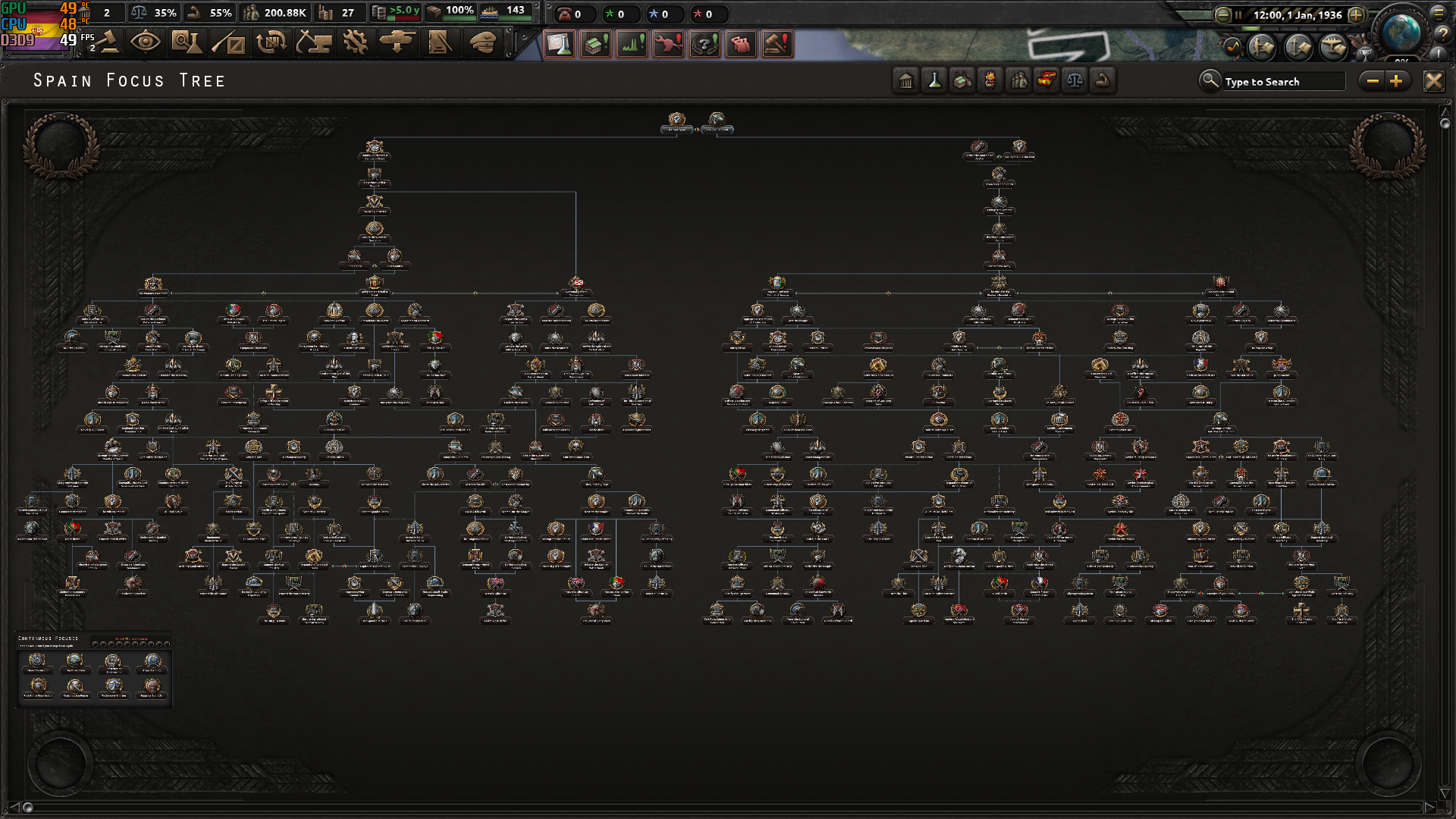Toggle the stability scales focus filter

pyautogui.click(x=1075, y=80)
